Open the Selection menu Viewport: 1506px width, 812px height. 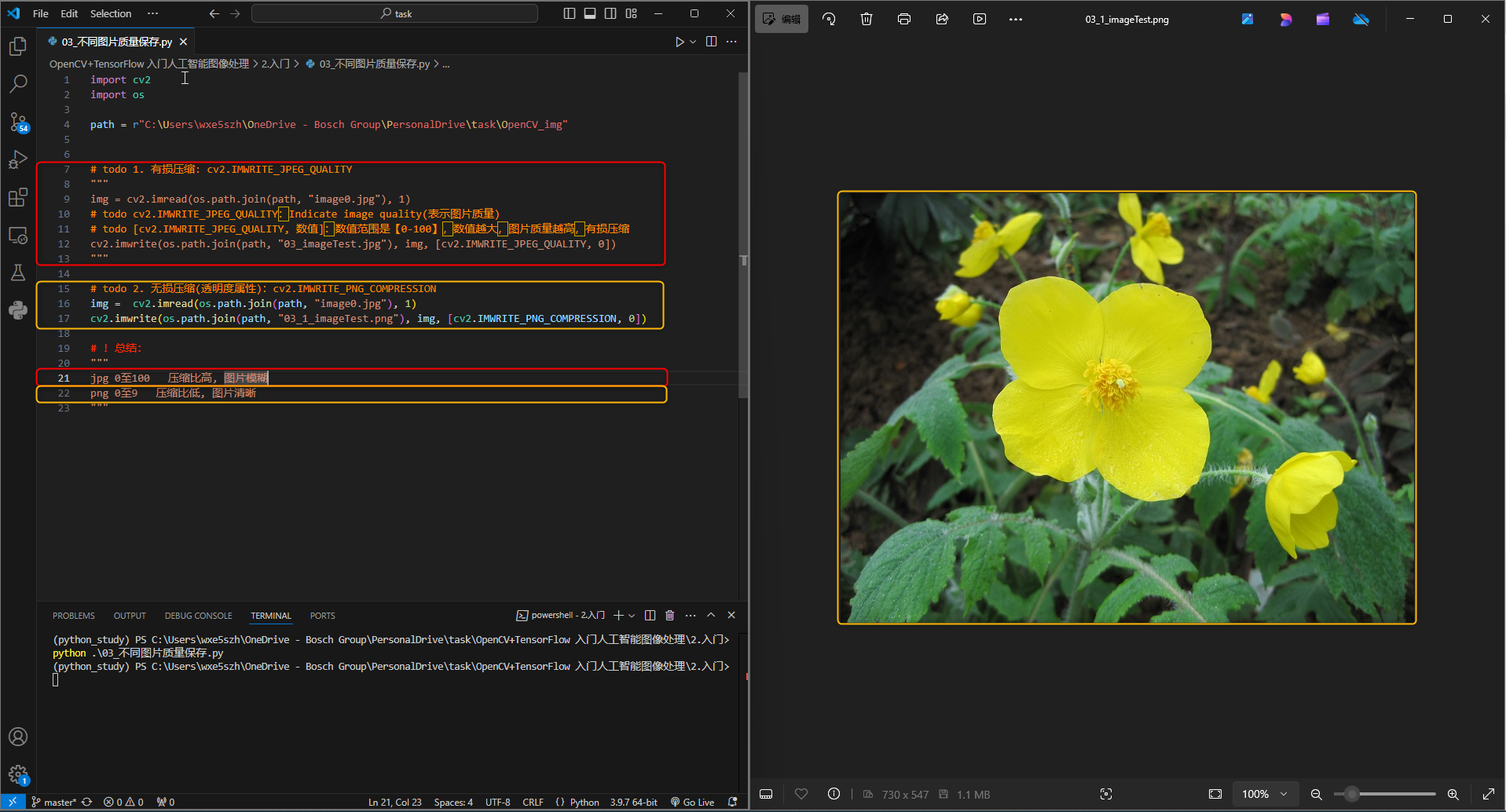point(111,13)
